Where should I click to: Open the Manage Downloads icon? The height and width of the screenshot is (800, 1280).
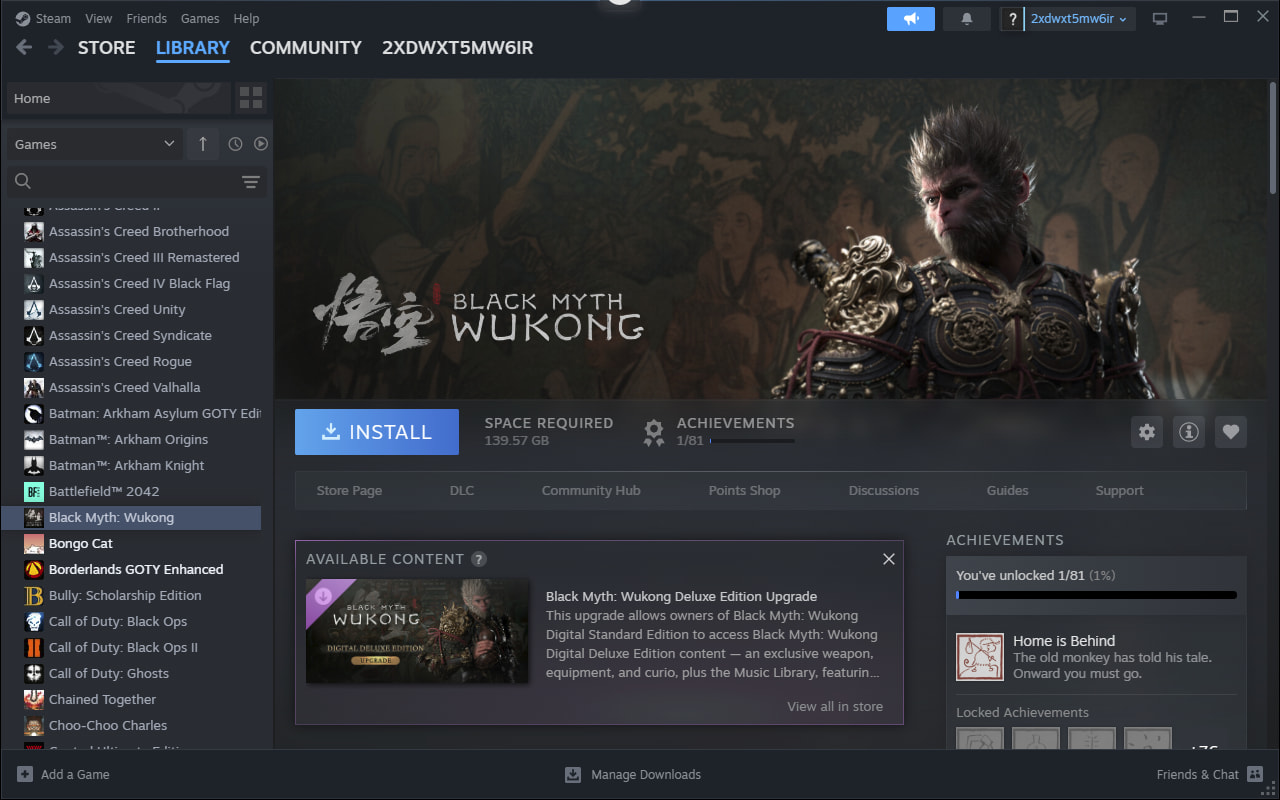[573, 774]
